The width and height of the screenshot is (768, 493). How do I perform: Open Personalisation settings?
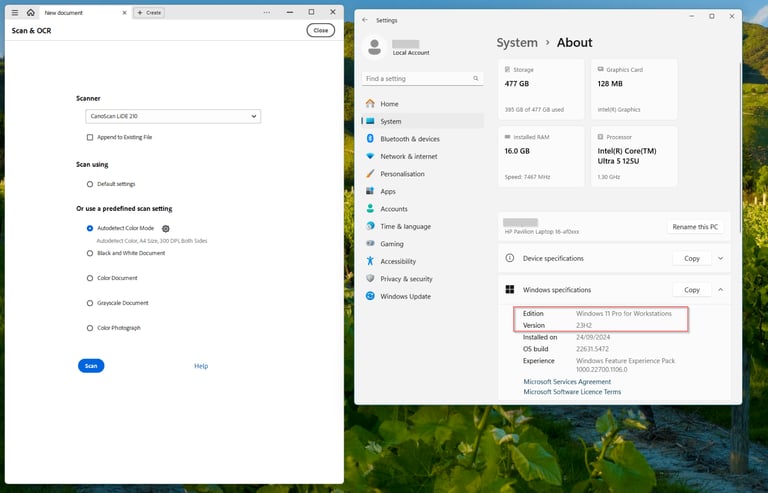point(422,174)
